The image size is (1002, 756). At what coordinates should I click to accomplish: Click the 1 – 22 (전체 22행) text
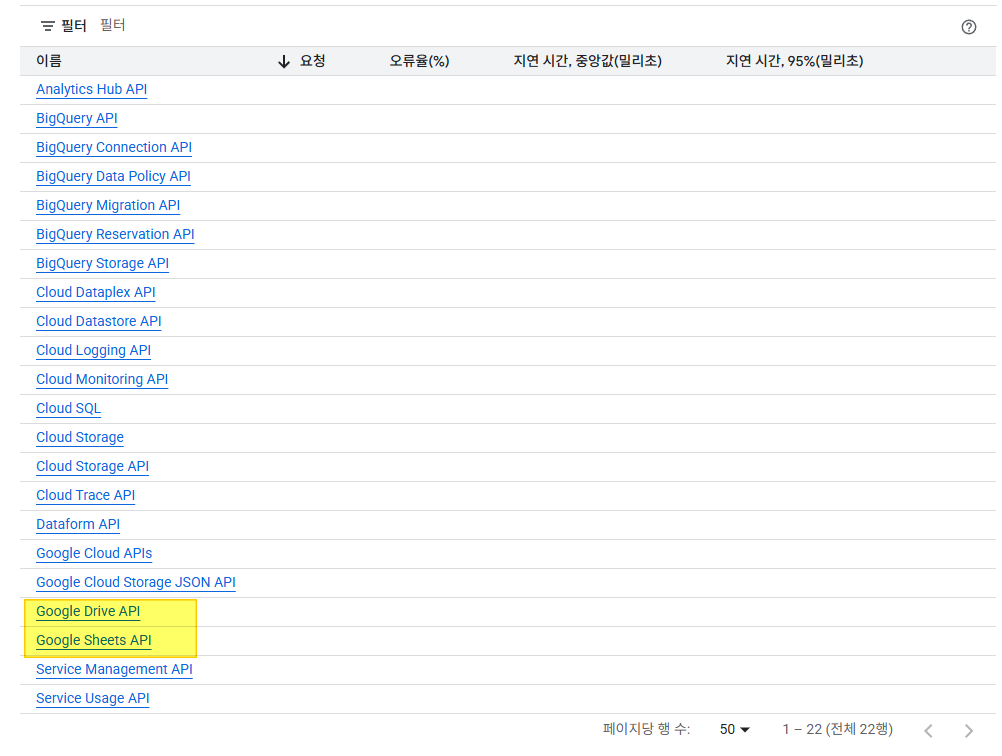(x=837, y=729)
